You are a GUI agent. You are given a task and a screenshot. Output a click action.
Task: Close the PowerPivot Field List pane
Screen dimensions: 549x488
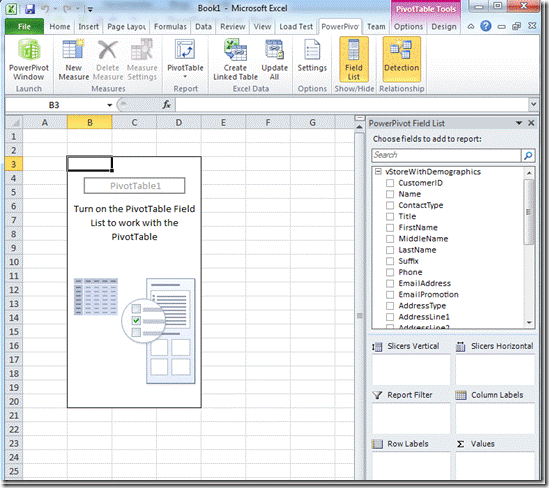(531, 123)
